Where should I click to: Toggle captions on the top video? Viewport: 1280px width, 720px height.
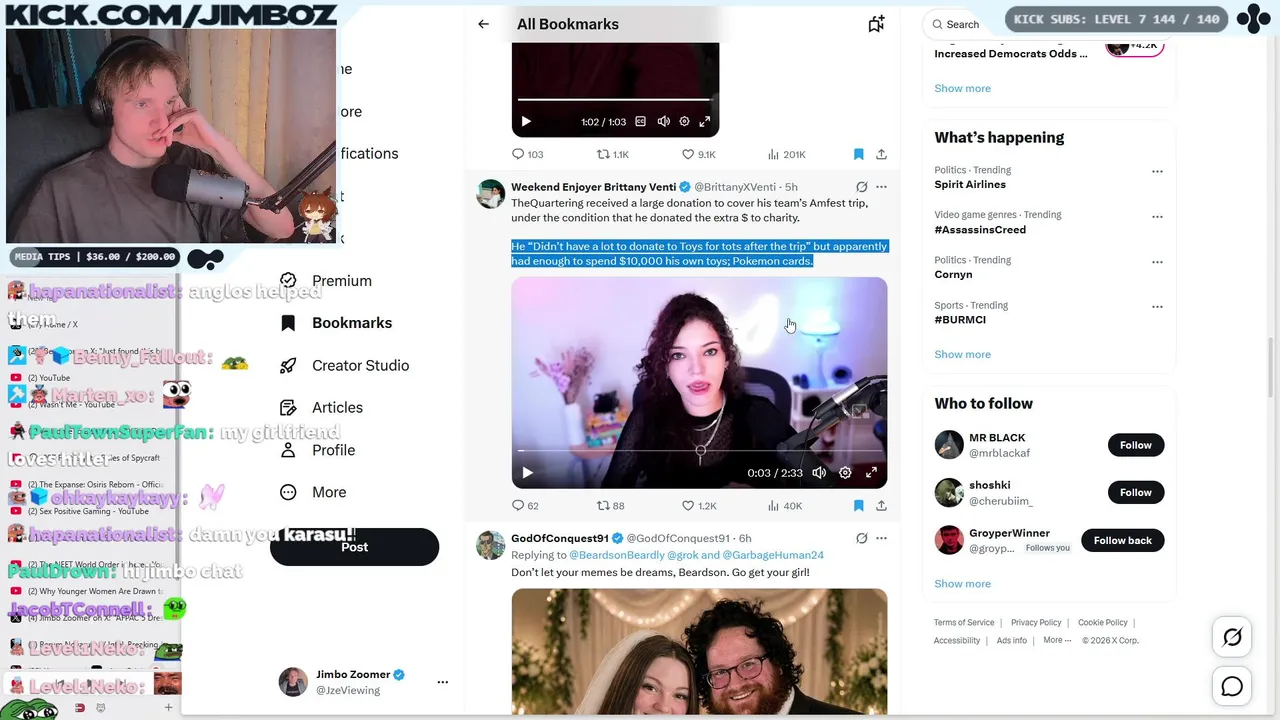(x=640, y=122)
